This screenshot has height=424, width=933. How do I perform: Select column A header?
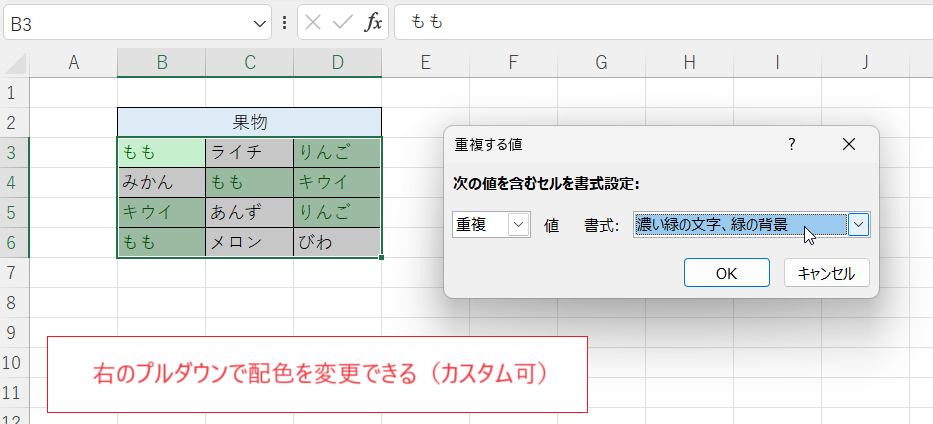pyautogui.click(x=74, y=62)
